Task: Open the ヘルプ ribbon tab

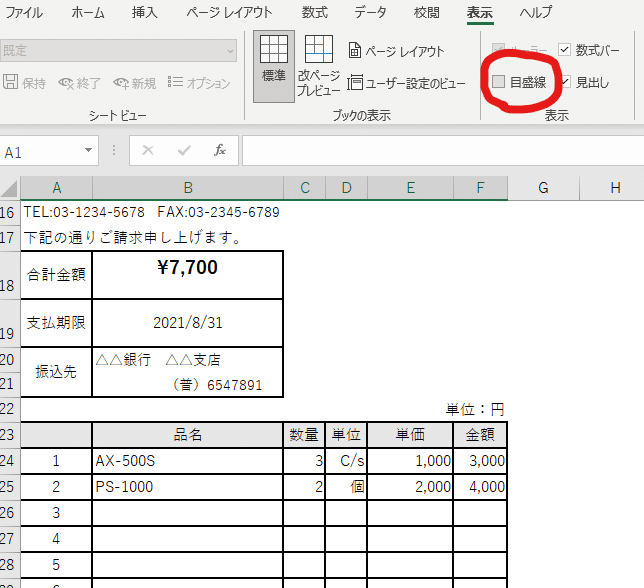Action: (536, 12)
